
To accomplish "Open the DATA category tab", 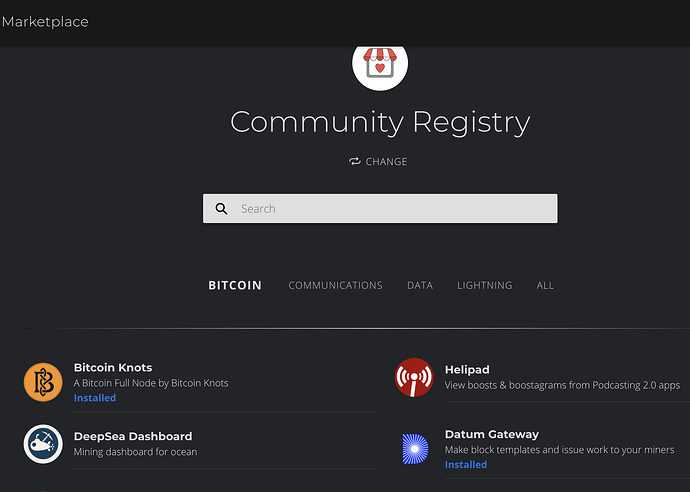I will (420, 285).
